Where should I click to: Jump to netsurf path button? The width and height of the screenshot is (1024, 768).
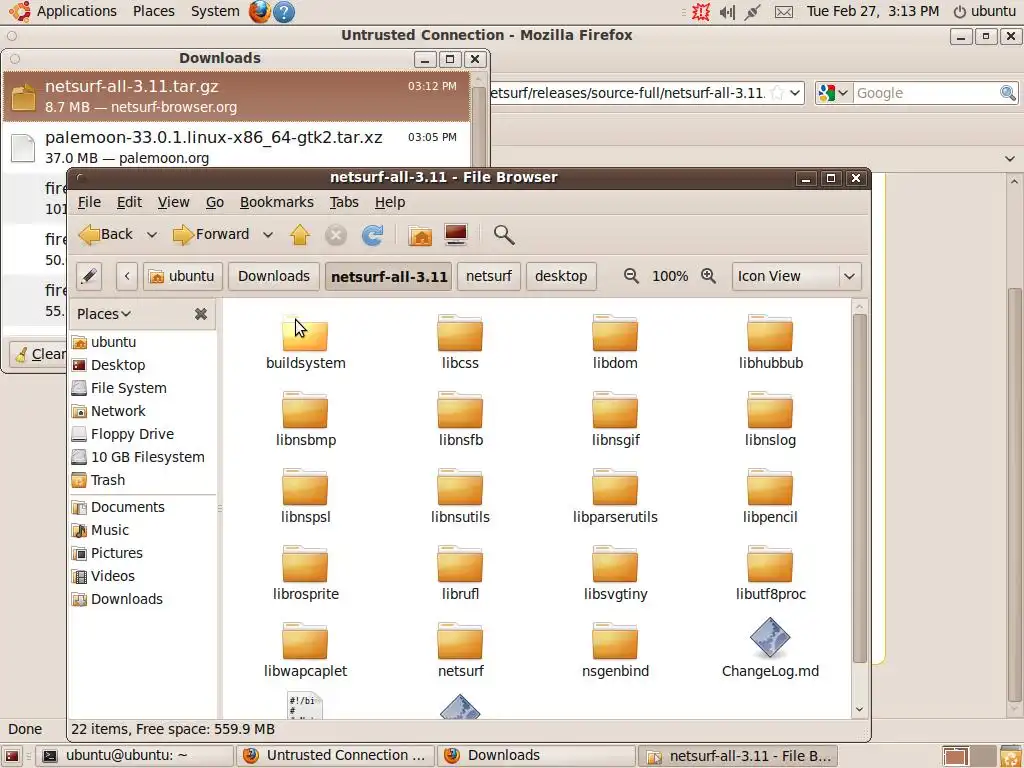click(x=488, y=276)
